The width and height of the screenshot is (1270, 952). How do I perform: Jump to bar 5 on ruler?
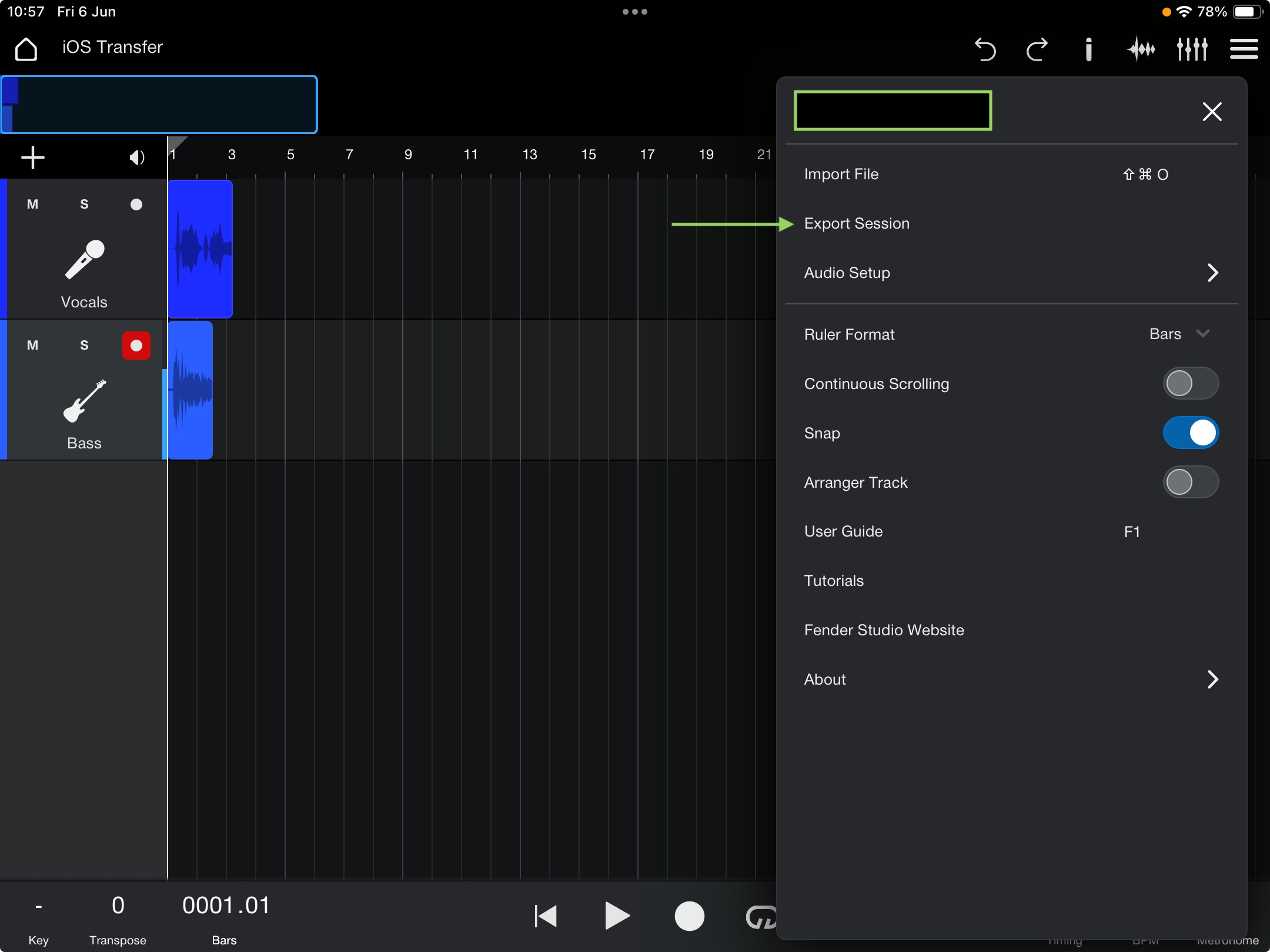point(290,155)
